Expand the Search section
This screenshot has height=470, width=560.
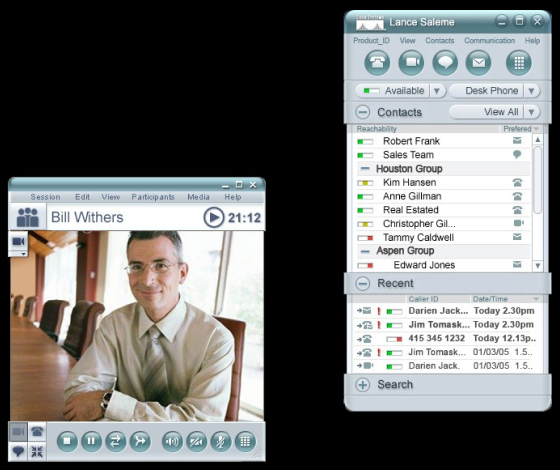click(363, 385)
